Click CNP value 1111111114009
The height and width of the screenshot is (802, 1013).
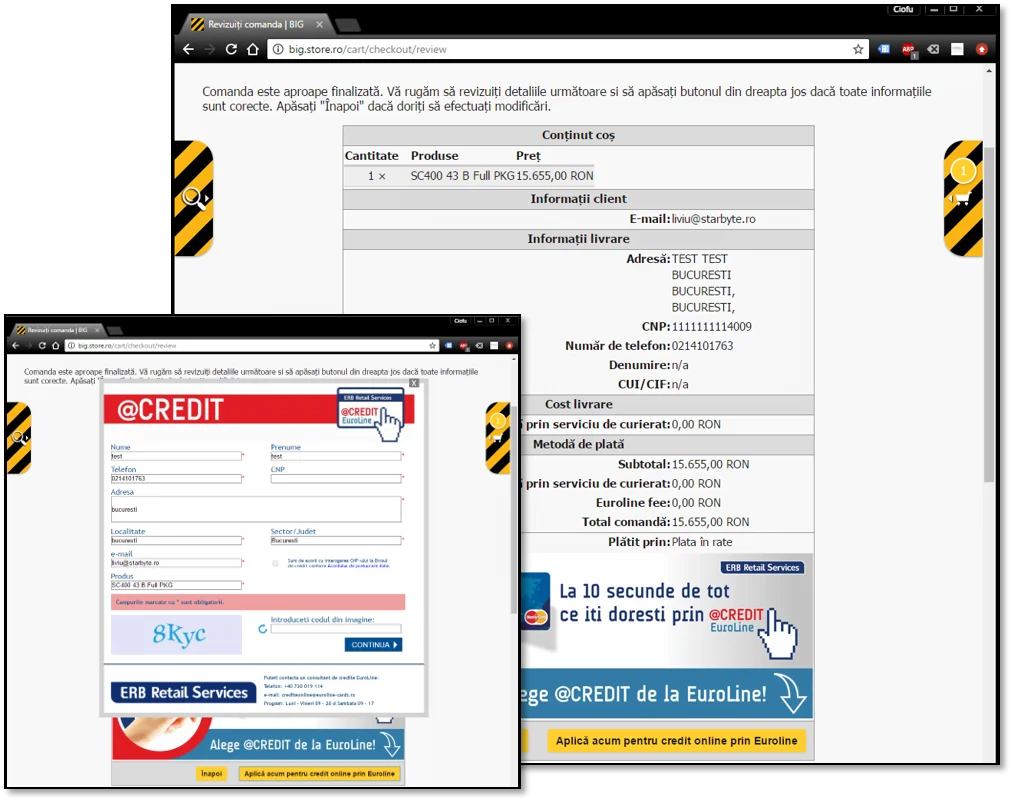pos(711,327)
